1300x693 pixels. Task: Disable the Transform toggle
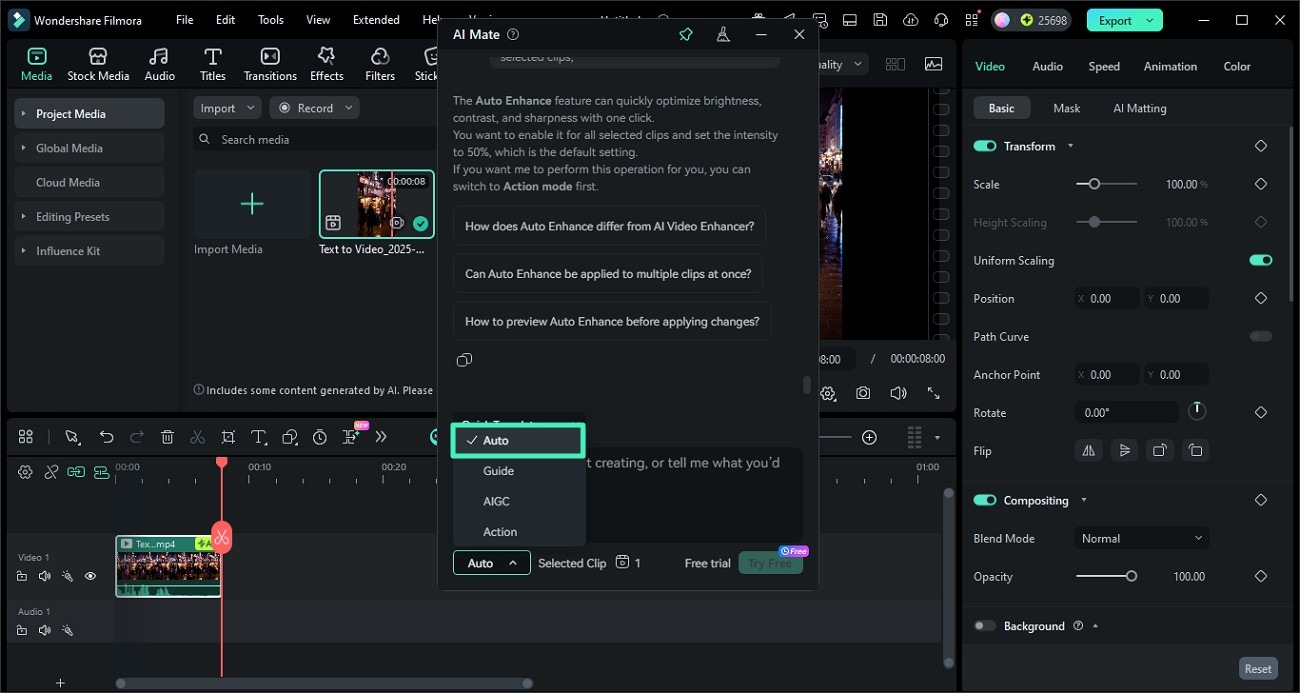985,146
